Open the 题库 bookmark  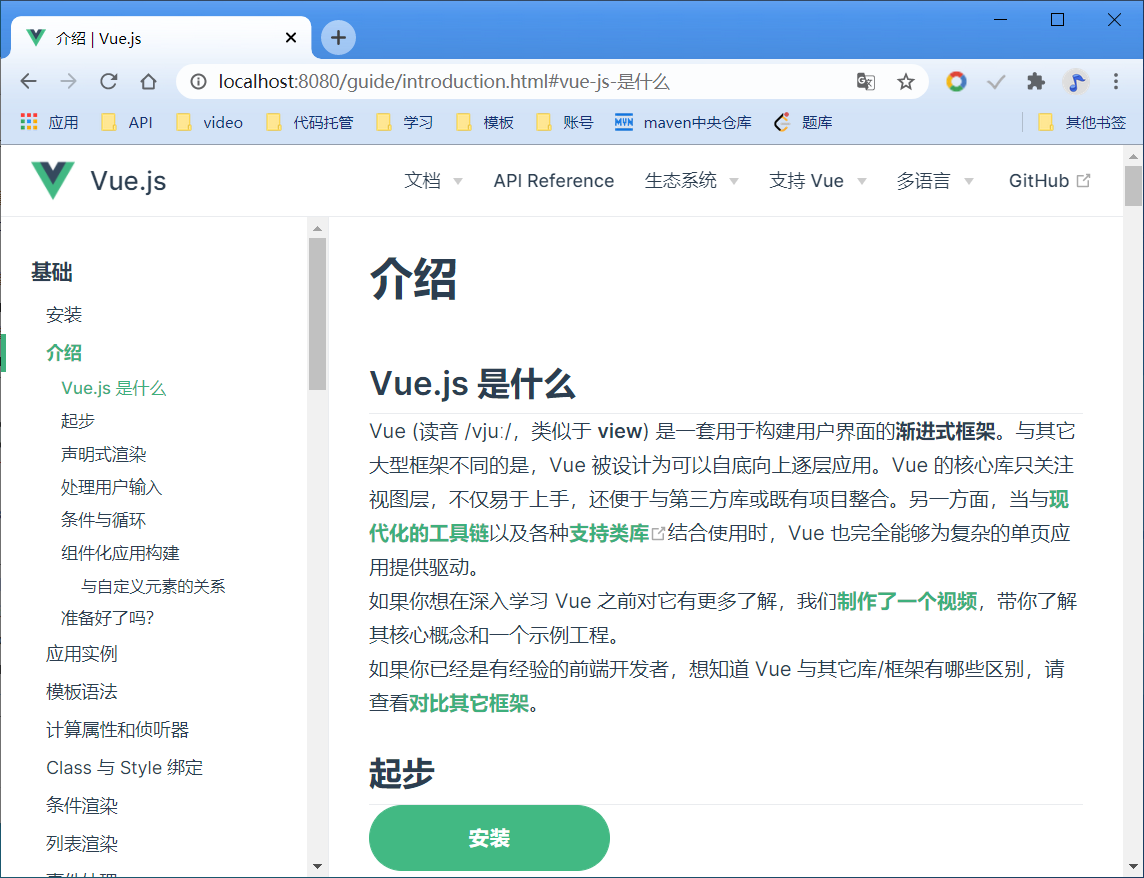(803, 122)
